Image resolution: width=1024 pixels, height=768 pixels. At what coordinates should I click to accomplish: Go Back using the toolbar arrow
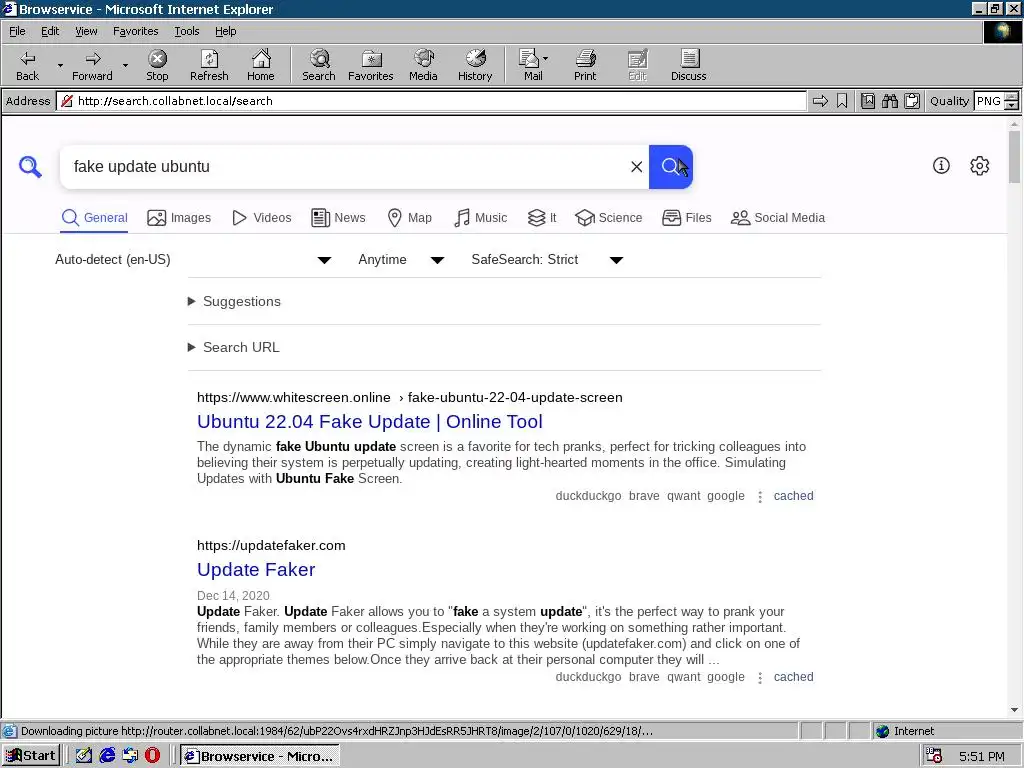[x=27, y=65]
